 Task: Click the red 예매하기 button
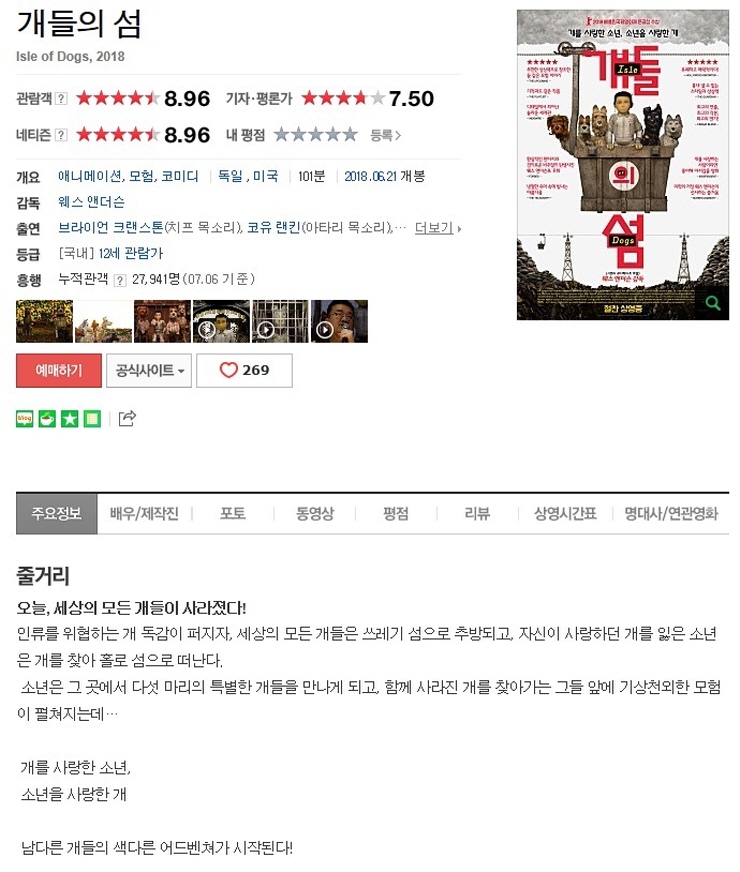[59, 370]
